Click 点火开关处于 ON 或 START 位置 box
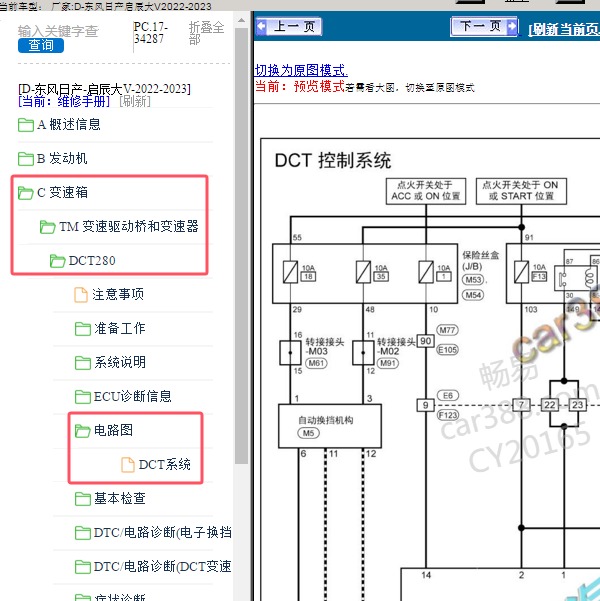This screenshot has height=601, width=600. click(521, 191)
